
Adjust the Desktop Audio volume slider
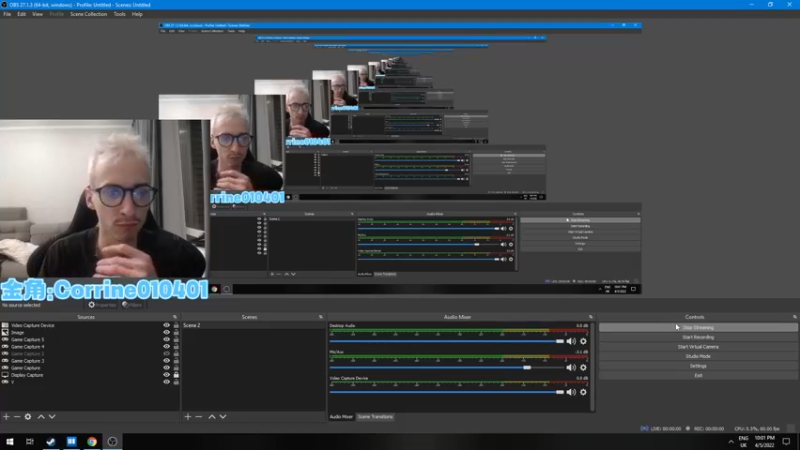pyautogui.click(x=446, y=341)
